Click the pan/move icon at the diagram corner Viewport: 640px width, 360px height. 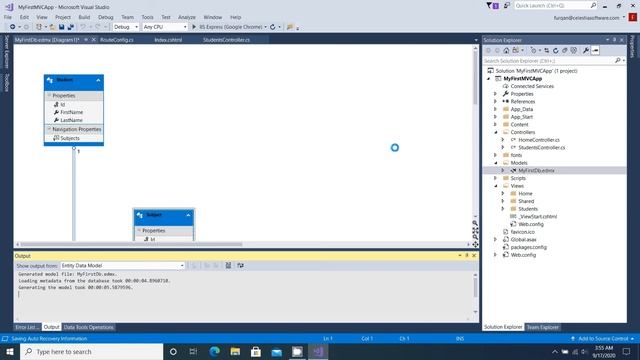pos(475,244)
